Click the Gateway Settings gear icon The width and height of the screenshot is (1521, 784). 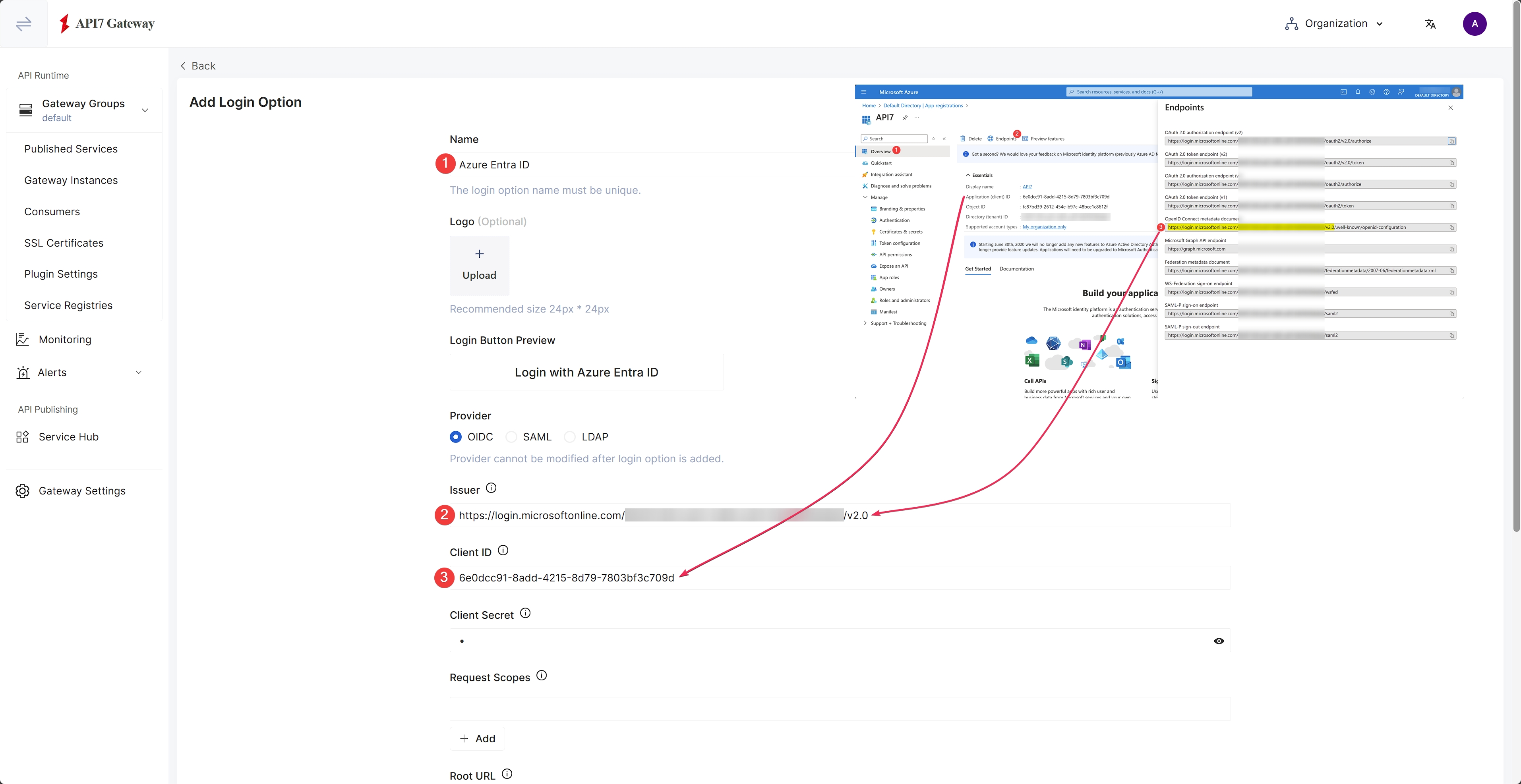pos(22,490)
